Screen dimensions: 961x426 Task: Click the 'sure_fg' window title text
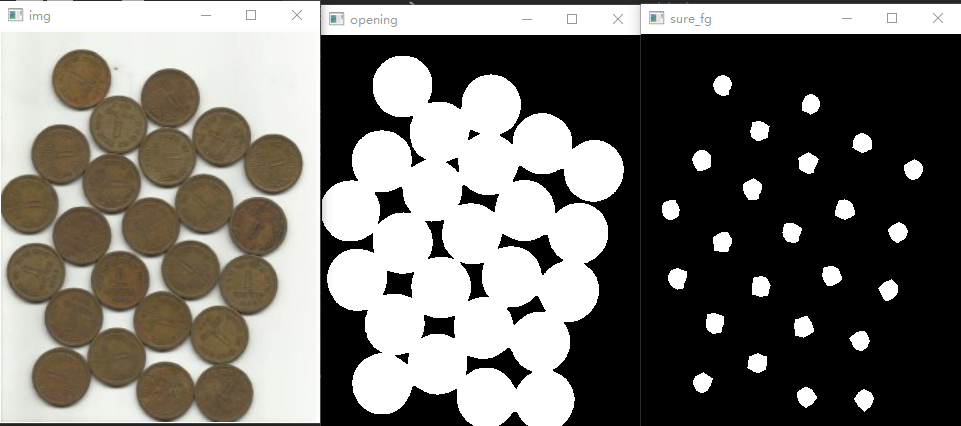(690, 19)
